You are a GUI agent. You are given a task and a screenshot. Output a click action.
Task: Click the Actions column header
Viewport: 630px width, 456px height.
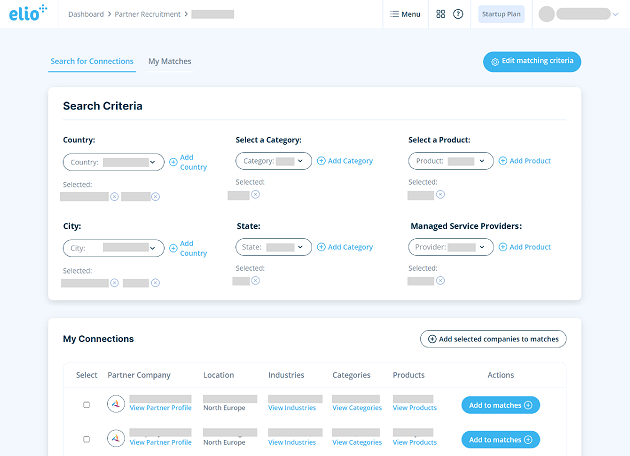pos(501,375)
